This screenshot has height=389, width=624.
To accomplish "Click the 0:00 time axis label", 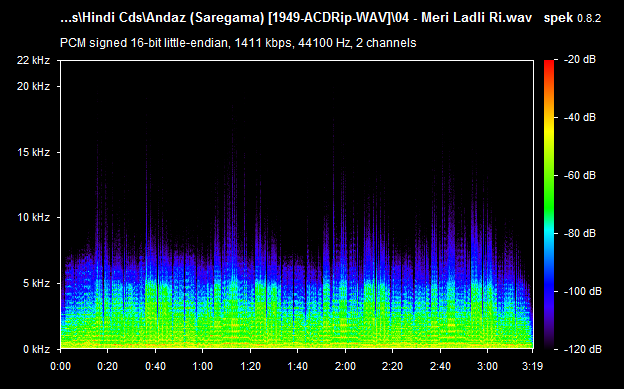I will pyautogui.click(x=60, y=366).
